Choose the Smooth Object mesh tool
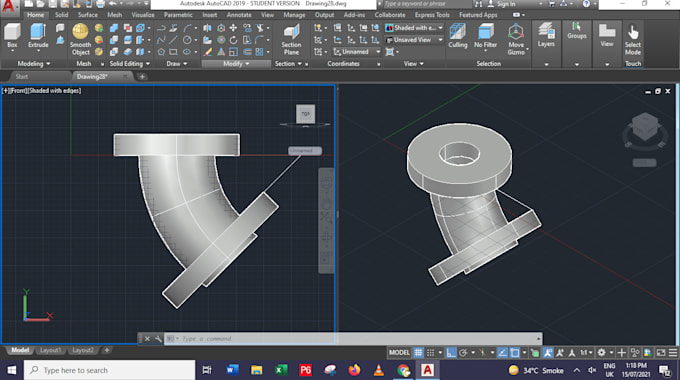Image resolution: width=680 pixels, height=380 pixels. [80, 39]
